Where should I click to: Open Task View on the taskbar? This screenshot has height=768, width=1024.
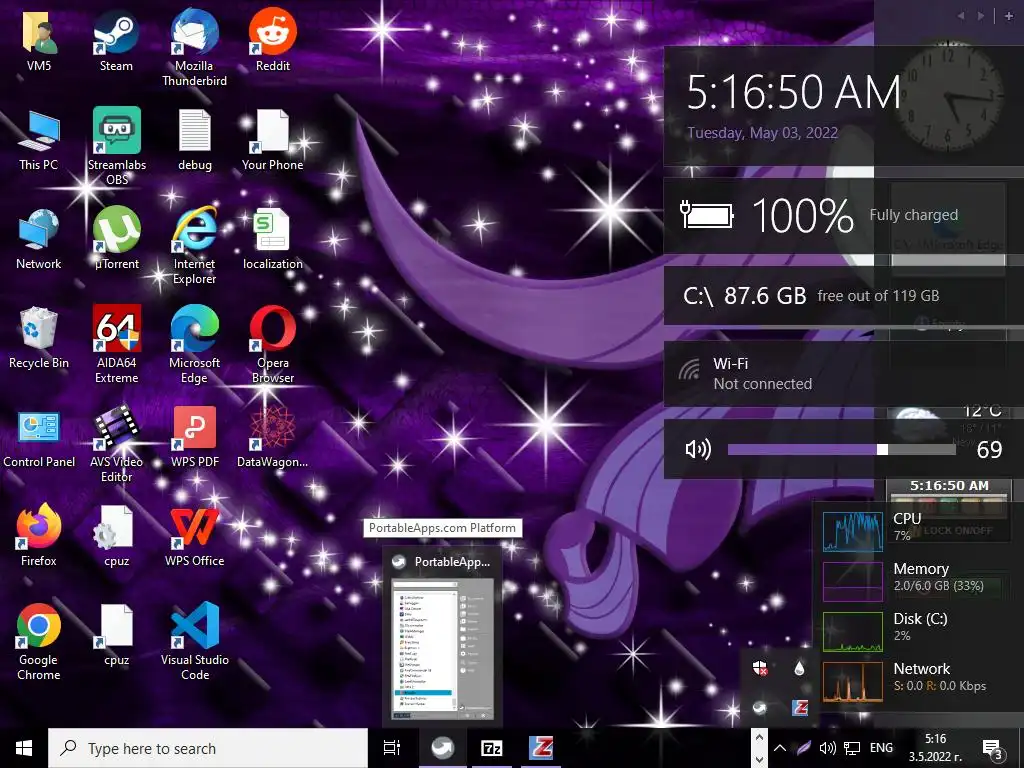[392, 748]
